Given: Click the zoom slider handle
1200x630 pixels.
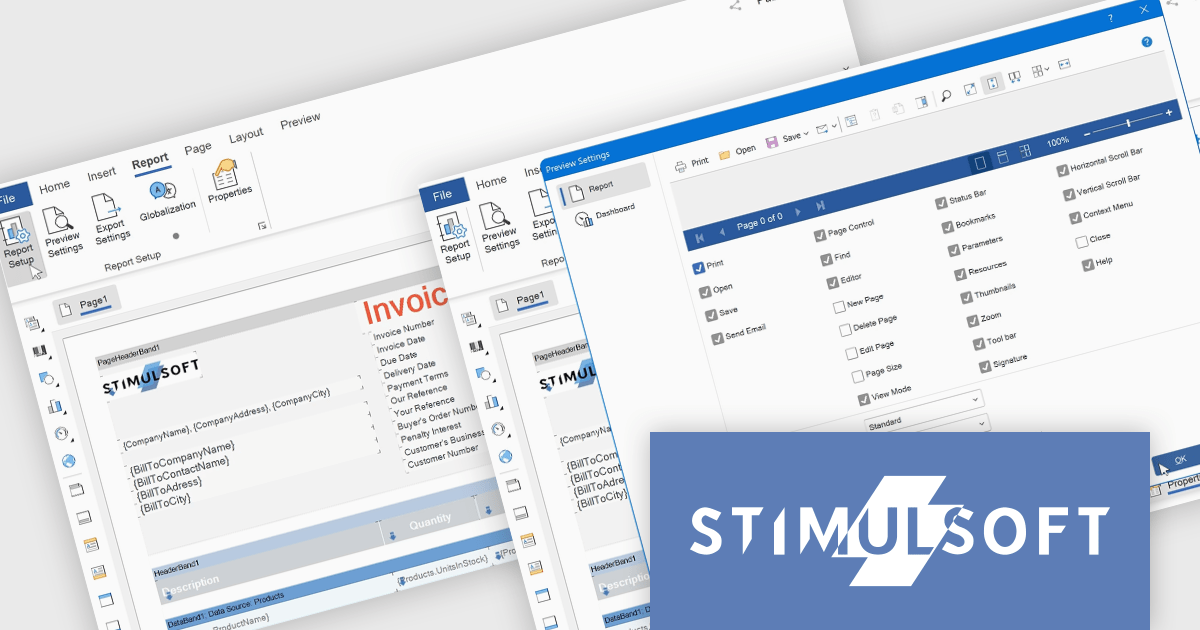Looking at the screenshot, I should pos(1129,123).
